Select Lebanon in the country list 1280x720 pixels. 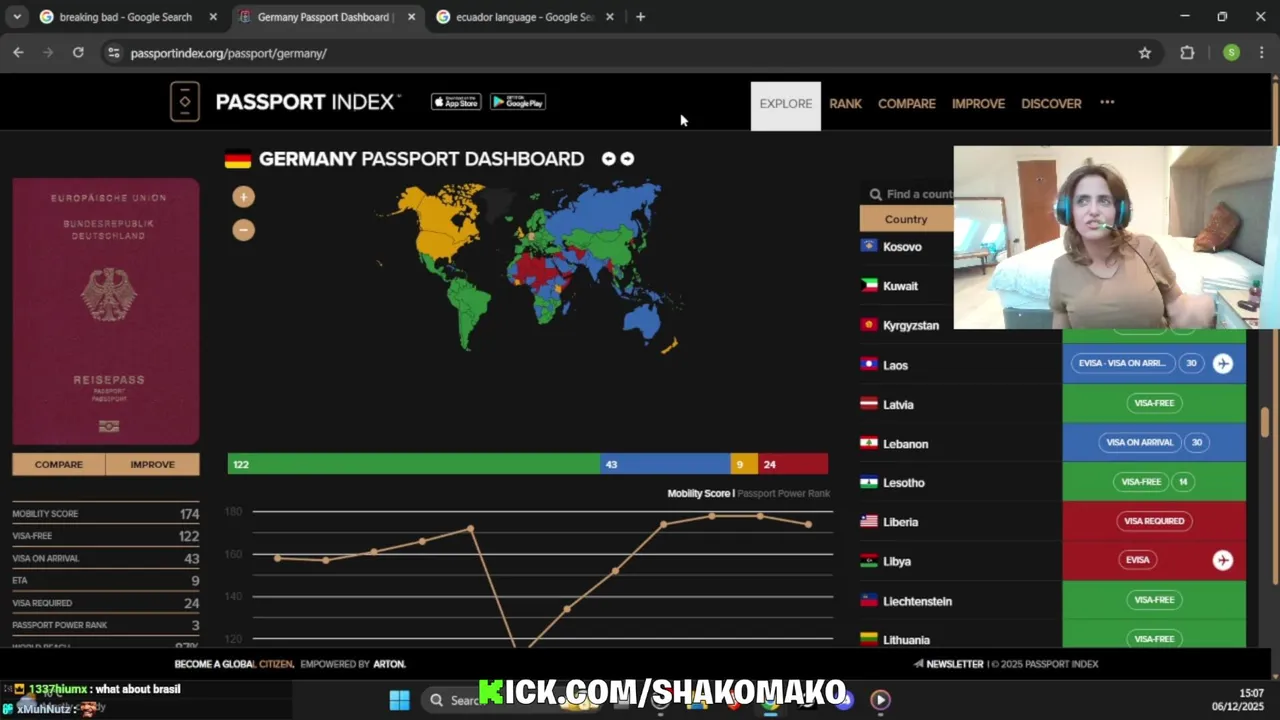(x=905, y=444)
